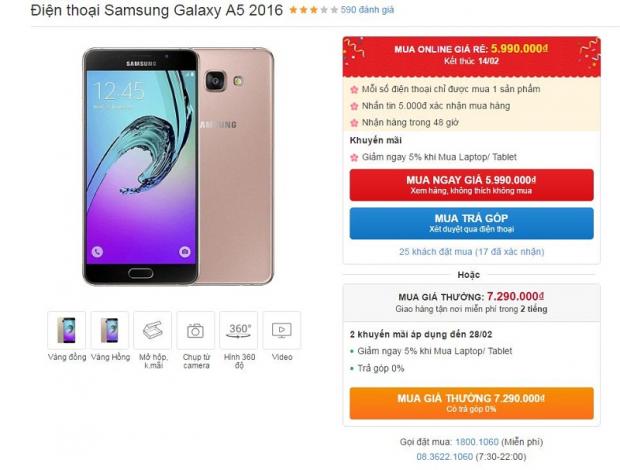Click the star rating icons
The height and width of the screenshot is (470, 620).
pos(314,10)
